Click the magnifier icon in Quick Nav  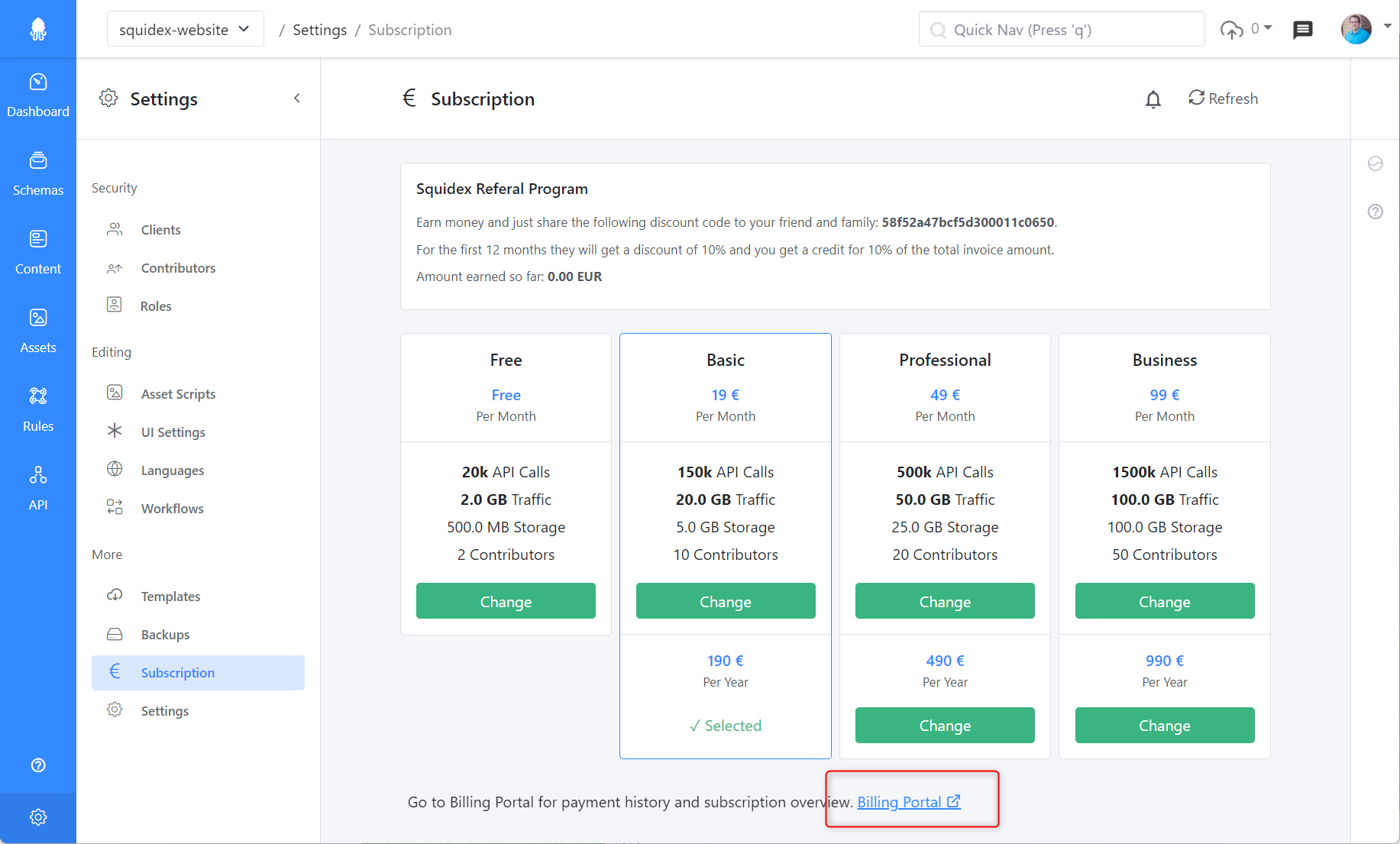tap(938, 30)
